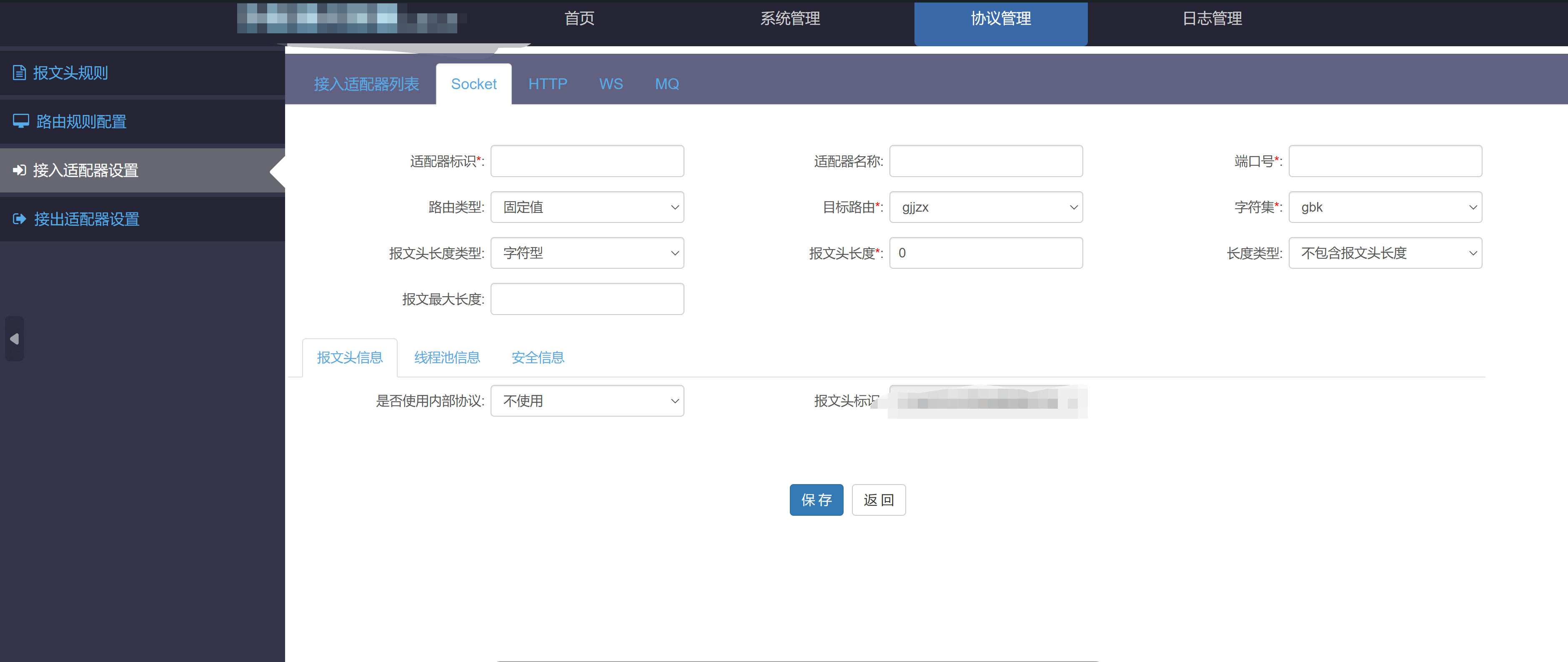Click the 返回 back button
Screen dimensions: 1568x662
point(878,500)
